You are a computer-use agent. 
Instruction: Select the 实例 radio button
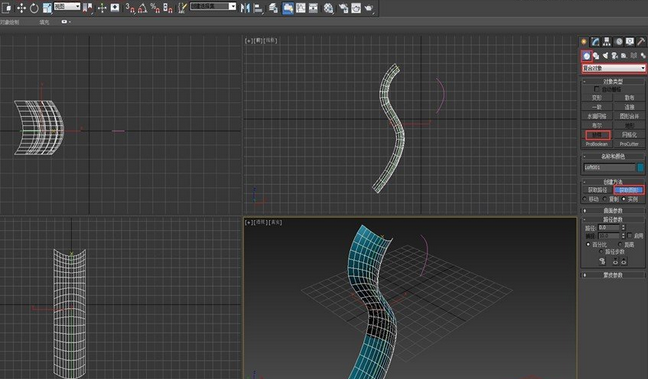pos(624,199)
